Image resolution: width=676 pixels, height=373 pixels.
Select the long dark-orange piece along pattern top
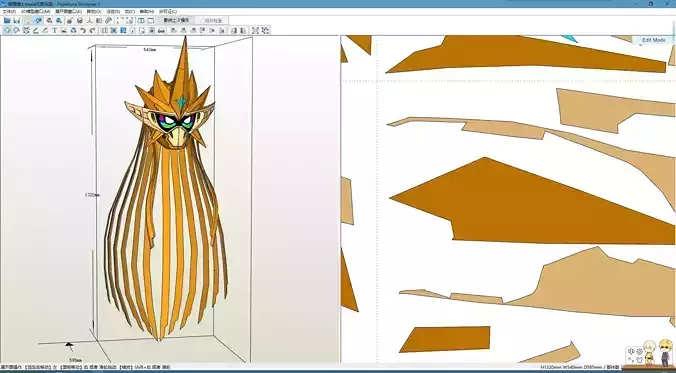[x=526, y=54]
